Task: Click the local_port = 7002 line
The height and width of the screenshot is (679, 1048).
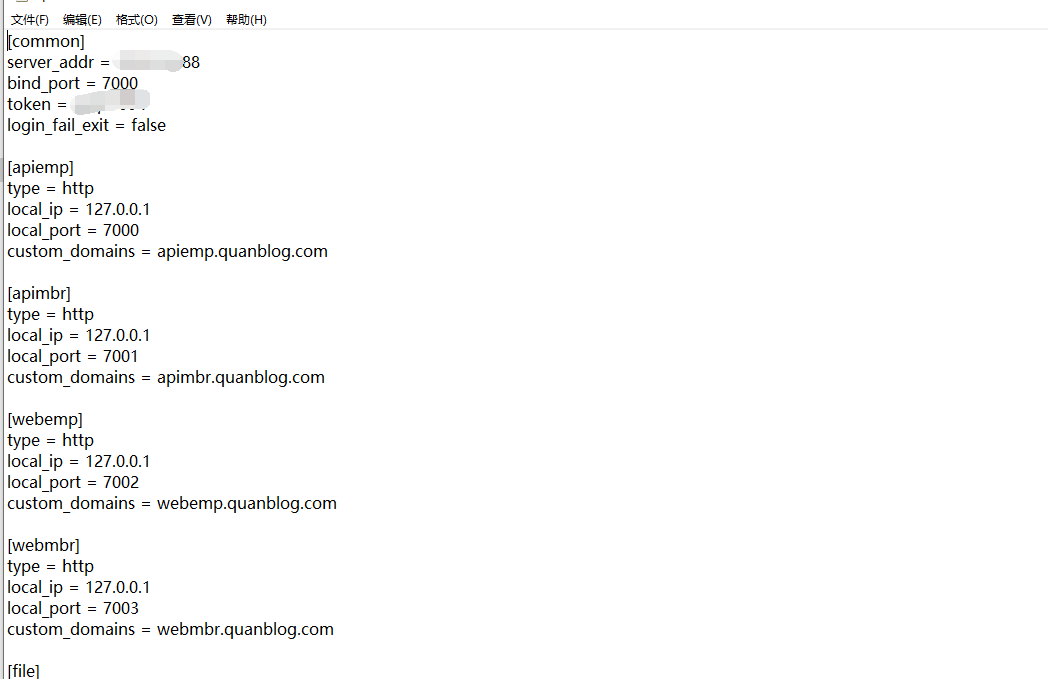Action: 74,483
